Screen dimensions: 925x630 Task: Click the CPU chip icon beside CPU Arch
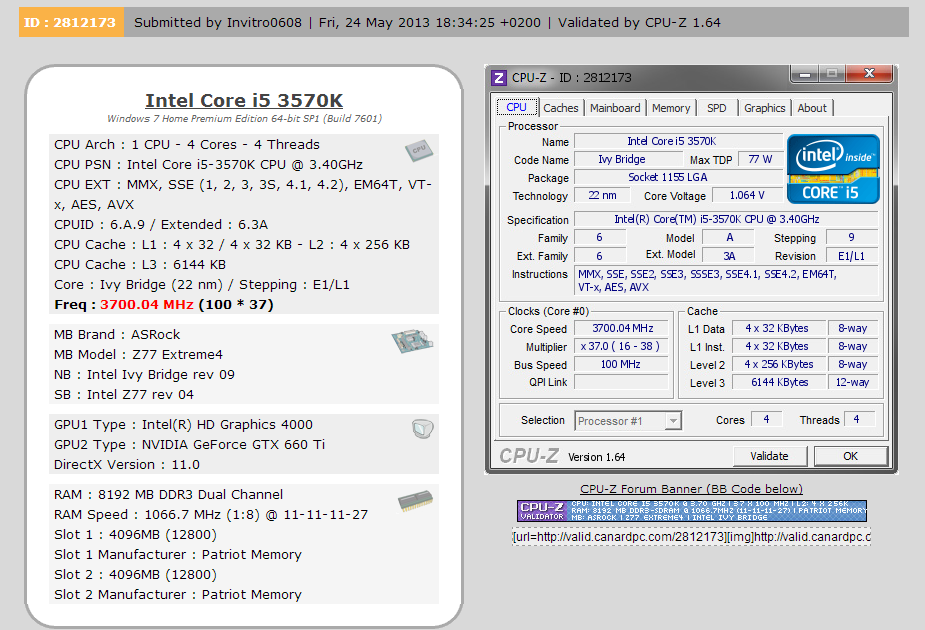419,150
